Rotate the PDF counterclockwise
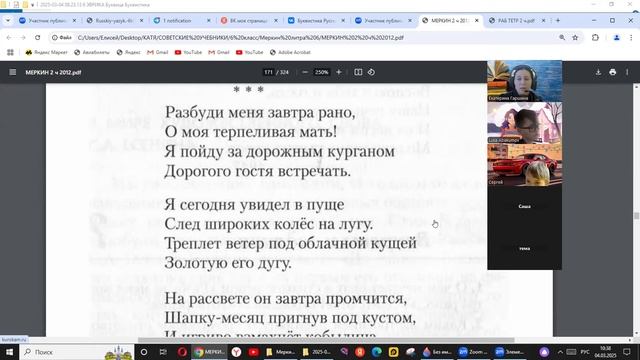 tap(371, 72)
